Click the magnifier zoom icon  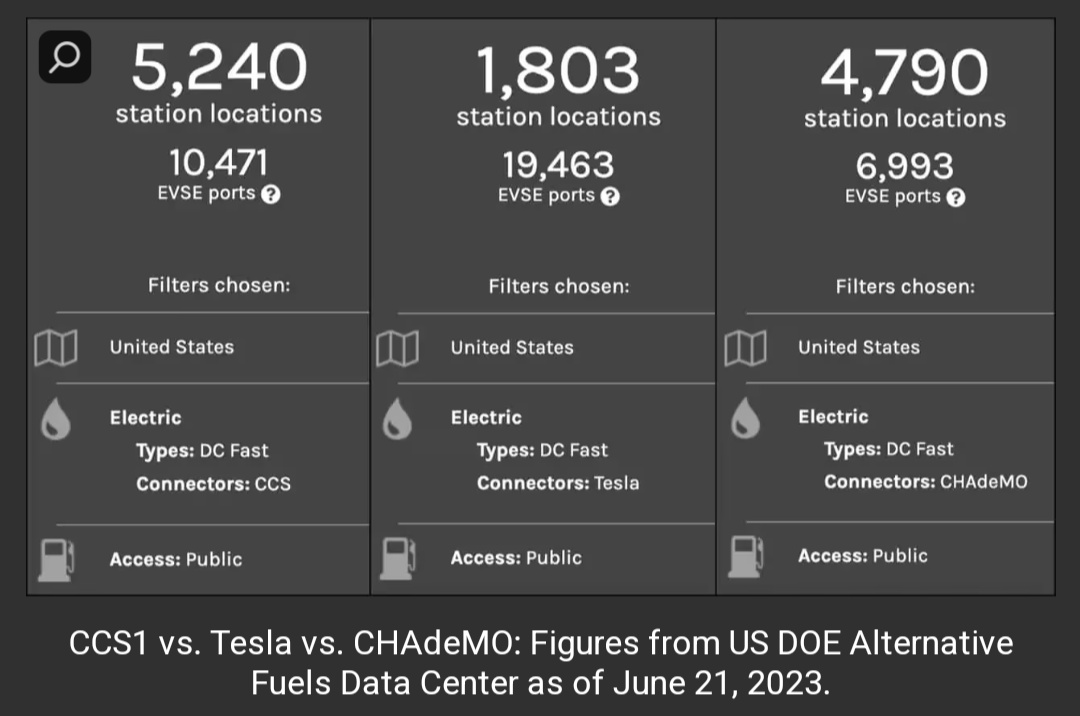(x=64, y=57)
